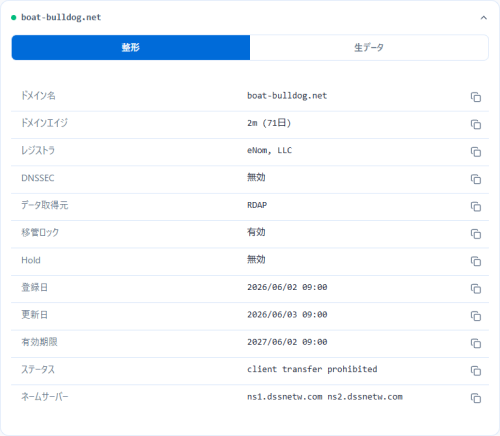
Task: Select the 有効 value in 移管ロック row
Action: [x=256, y=232]
